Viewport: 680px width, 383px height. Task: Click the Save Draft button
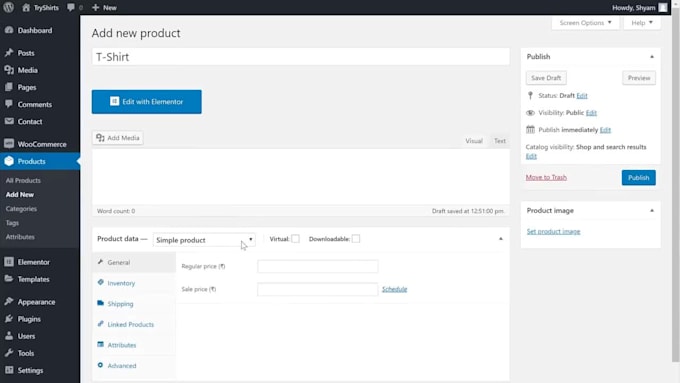(x=546, y=78)
